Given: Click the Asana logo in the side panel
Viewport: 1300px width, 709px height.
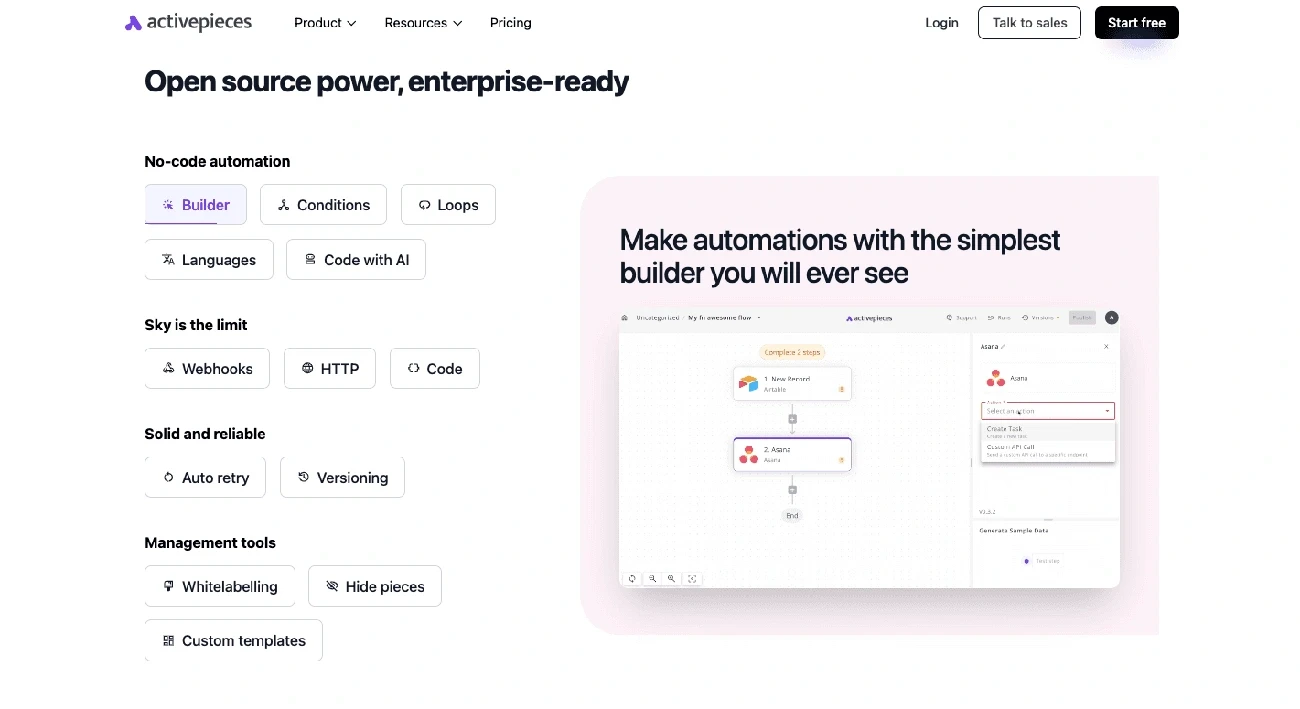Looking at the screenshot, I should click(995, 378).
